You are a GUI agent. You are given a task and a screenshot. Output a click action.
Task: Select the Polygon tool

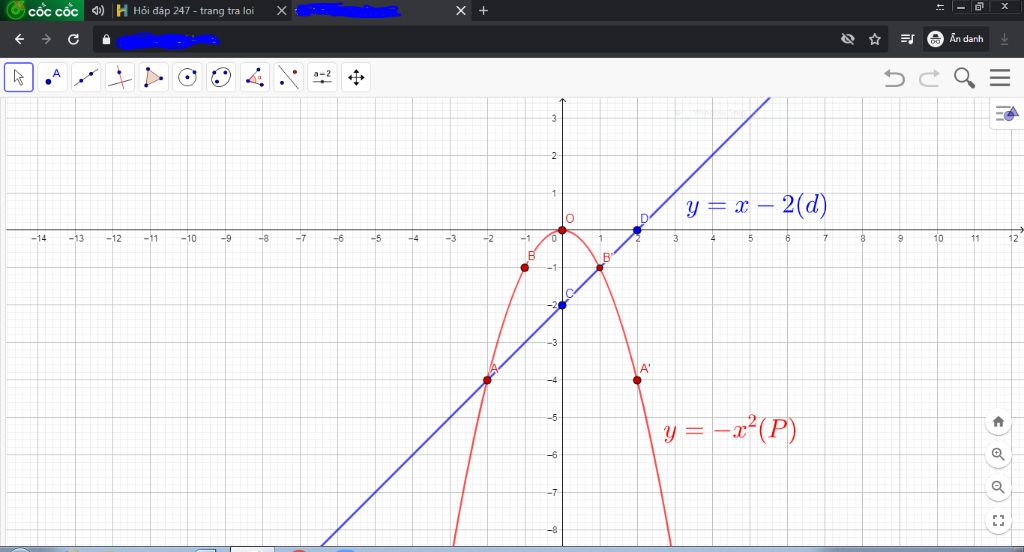coord(153,78)
